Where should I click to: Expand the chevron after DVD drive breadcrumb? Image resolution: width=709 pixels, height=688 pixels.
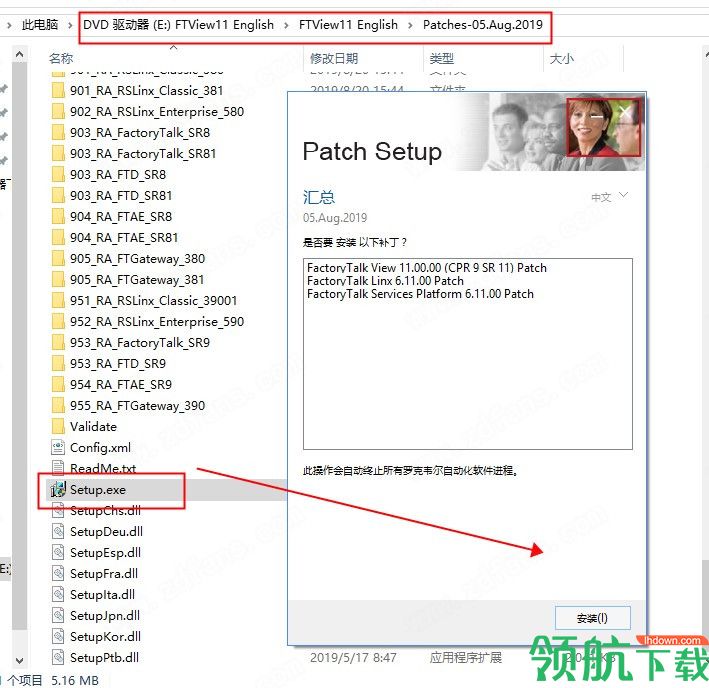[x=286, y=25]
